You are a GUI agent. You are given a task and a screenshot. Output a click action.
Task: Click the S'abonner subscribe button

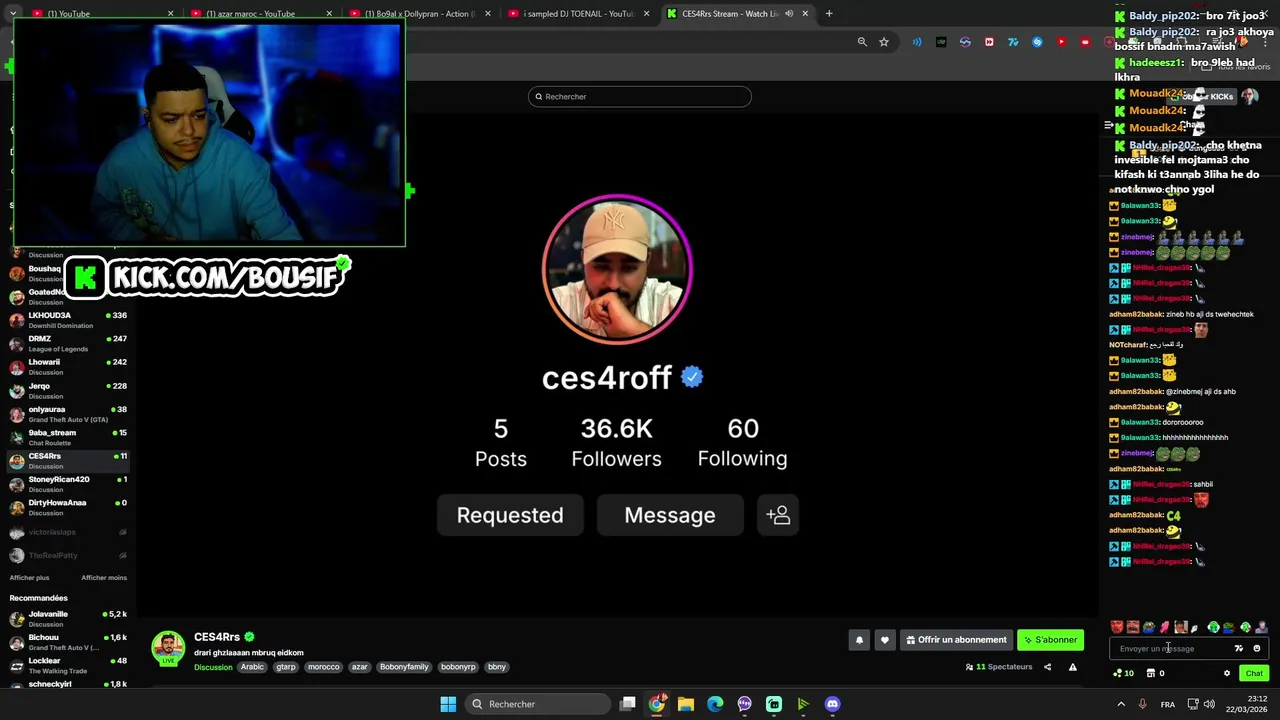[x=1050, y=640]
